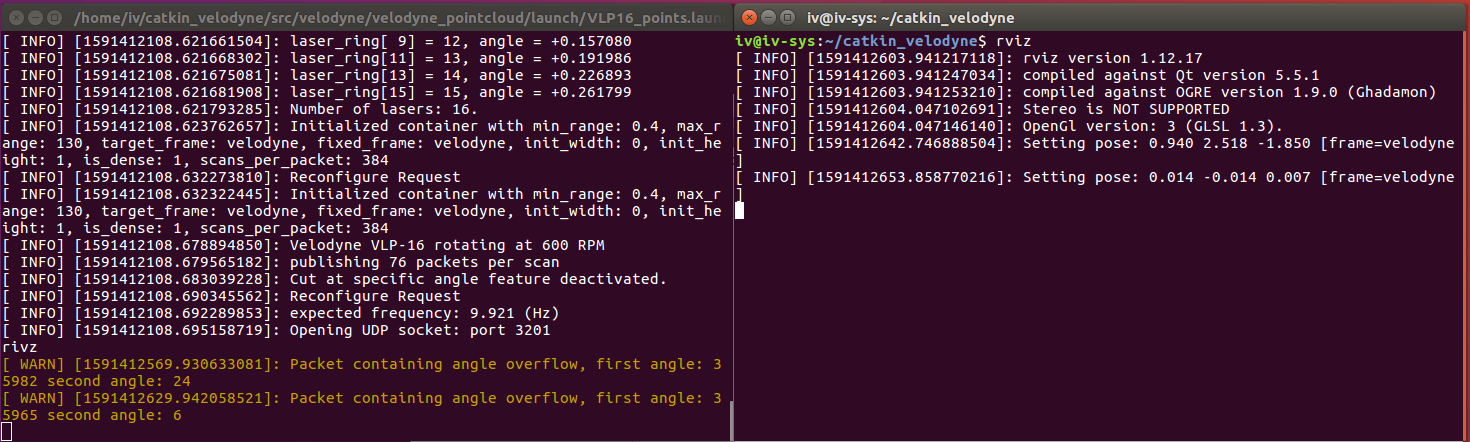1470x442 pixels.
Task: Click 'Opening UDP socket: port 3201' line
Action: (277, 330)
